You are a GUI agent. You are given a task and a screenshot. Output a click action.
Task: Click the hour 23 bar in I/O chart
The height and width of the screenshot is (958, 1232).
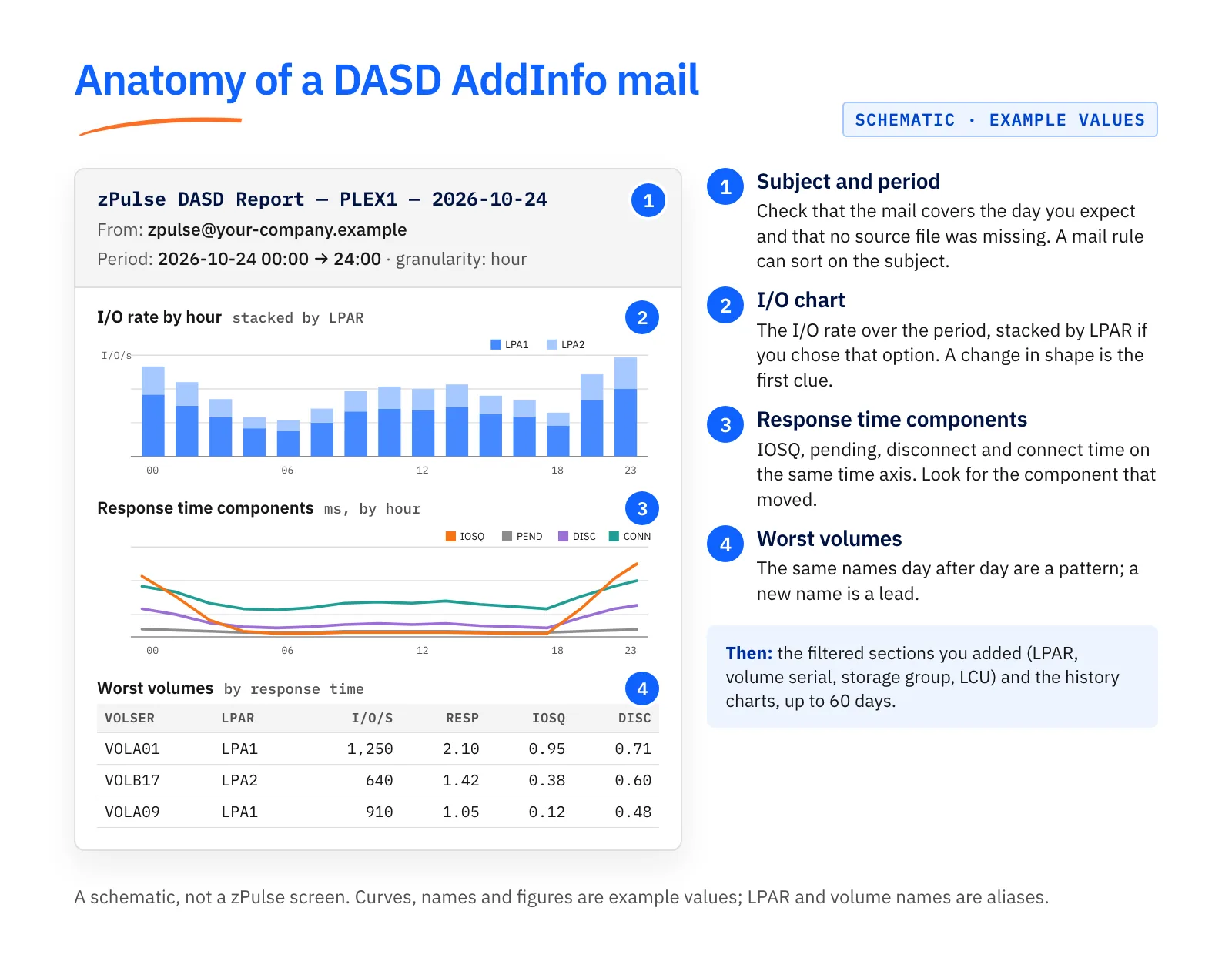click(626, 407)
